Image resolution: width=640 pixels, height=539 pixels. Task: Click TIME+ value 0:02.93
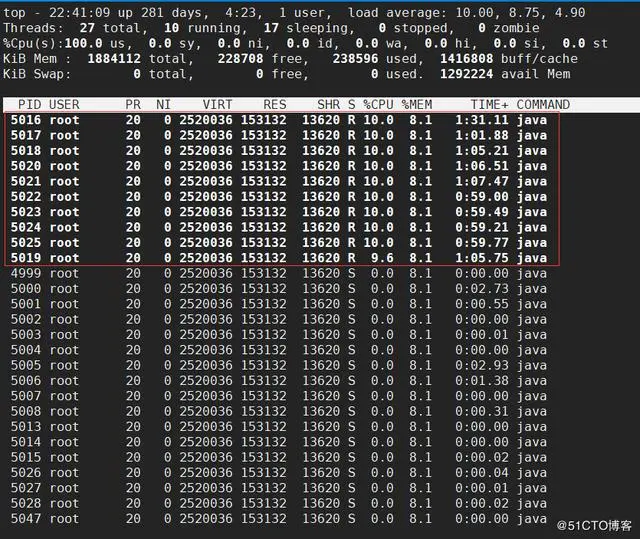click(482, 365)
